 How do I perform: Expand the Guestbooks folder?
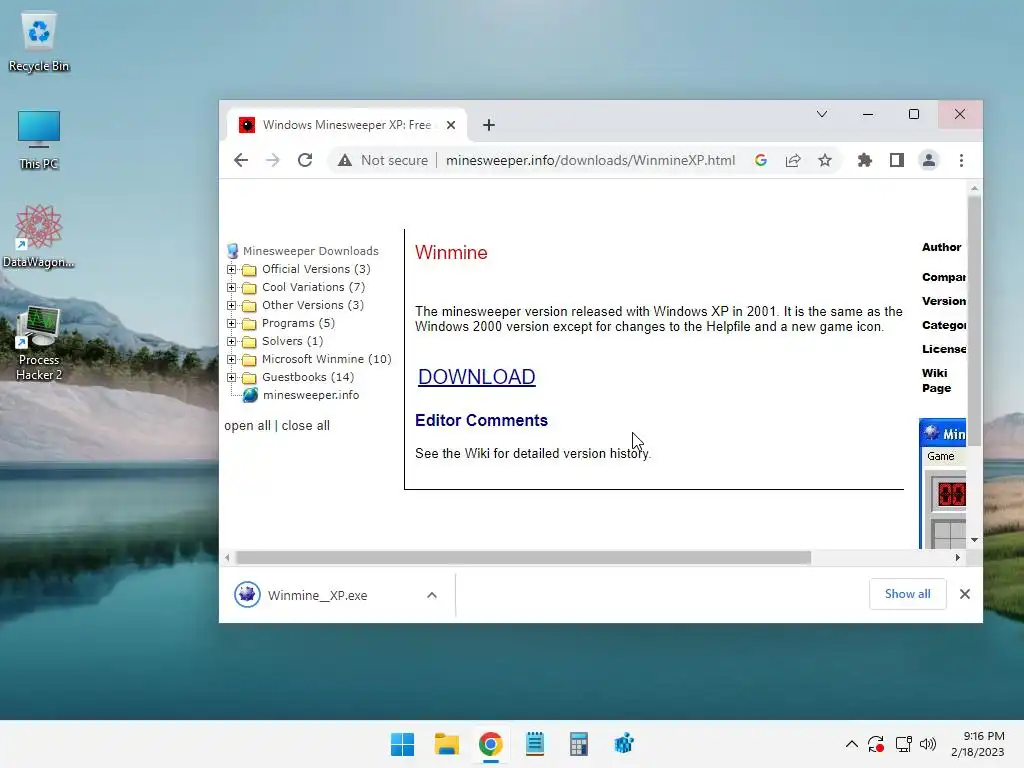[231, 377]
